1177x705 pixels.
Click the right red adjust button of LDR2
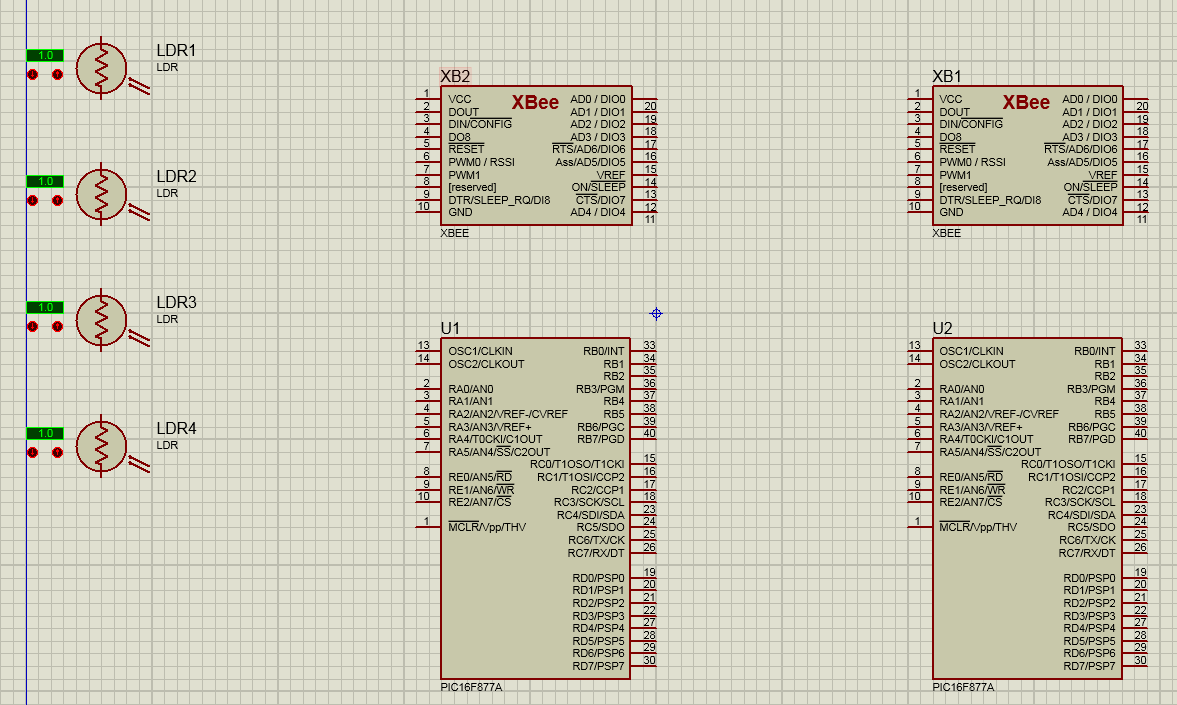pos(58,200)
